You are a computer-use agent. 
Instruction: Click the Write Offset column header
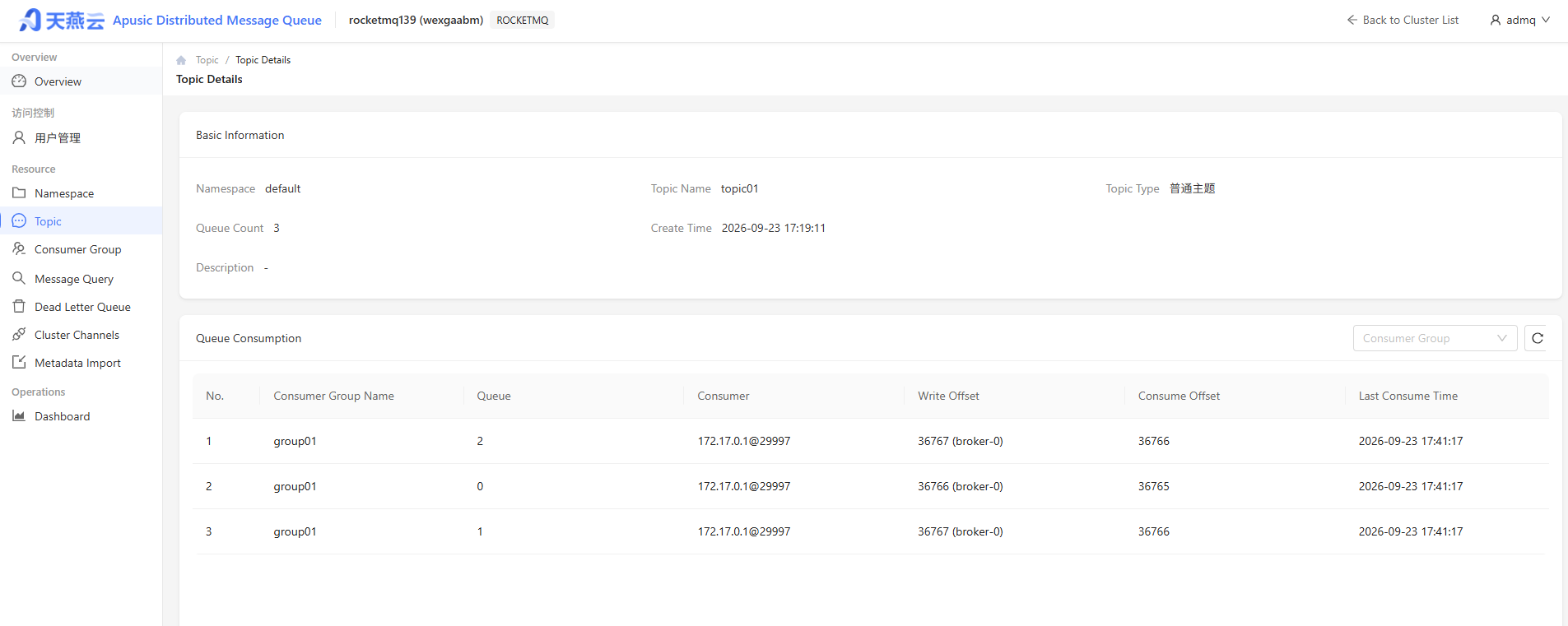[948, 396]
